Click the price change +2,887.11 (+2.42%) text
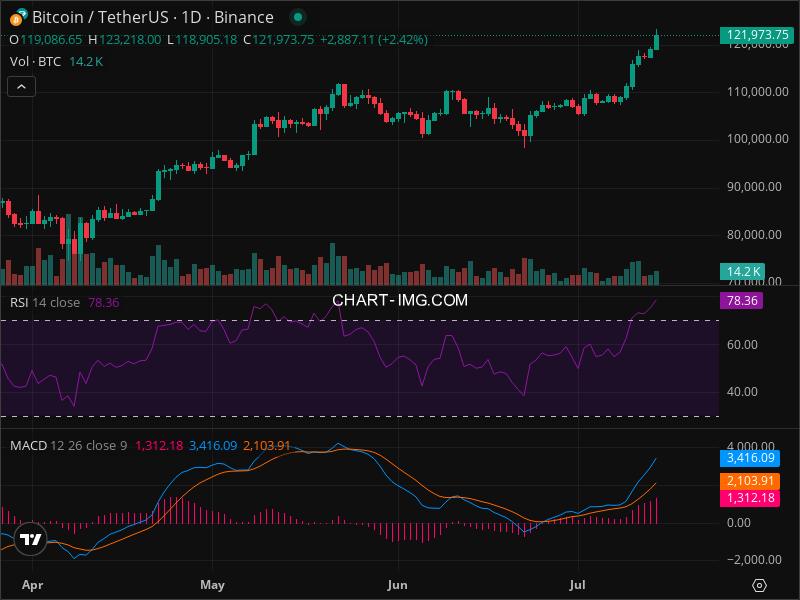This screenshot has width=800, height=600. tap(374, 40)
